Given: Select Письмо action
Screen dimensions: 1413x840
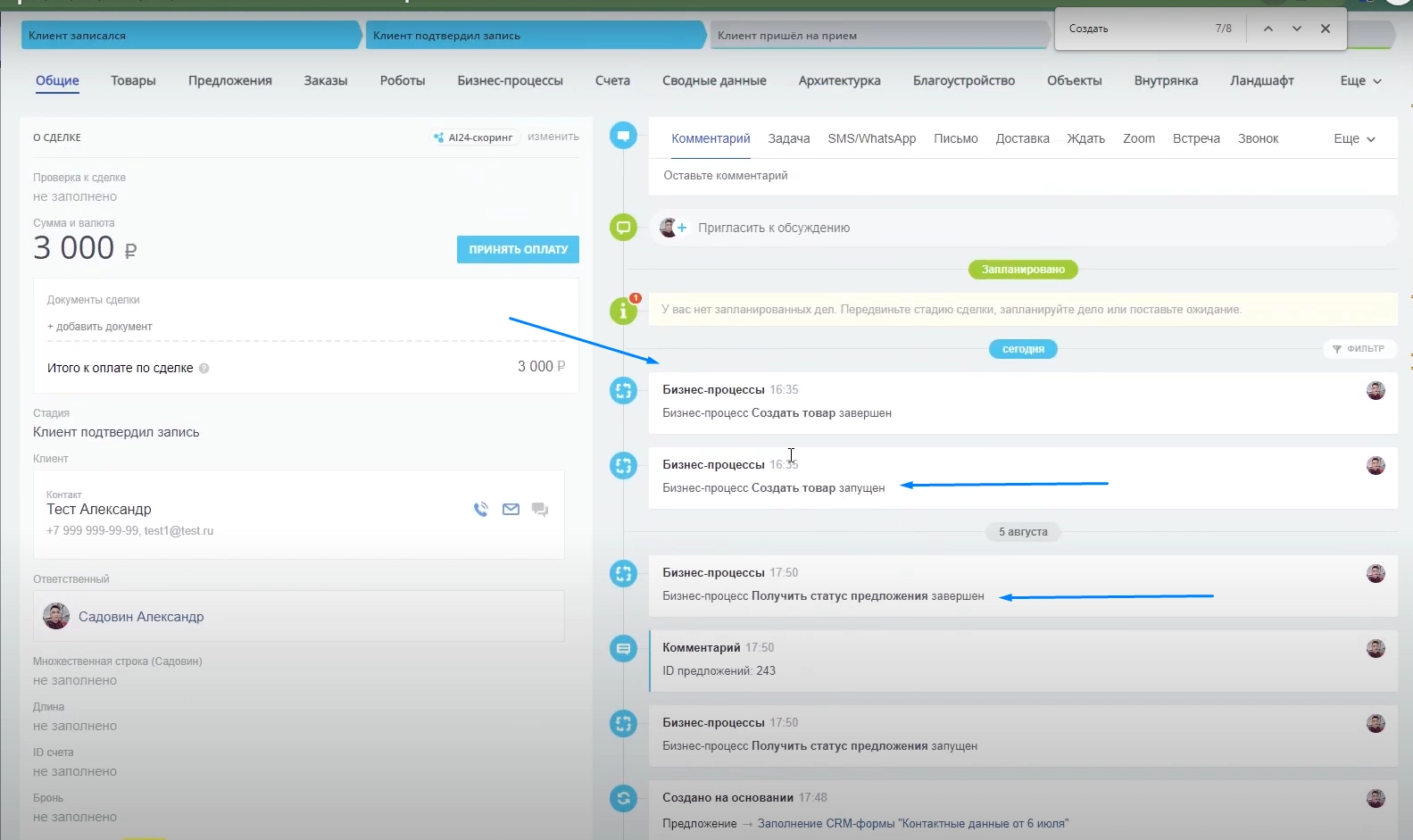Looking at the screenshot, I should [956, 138].
